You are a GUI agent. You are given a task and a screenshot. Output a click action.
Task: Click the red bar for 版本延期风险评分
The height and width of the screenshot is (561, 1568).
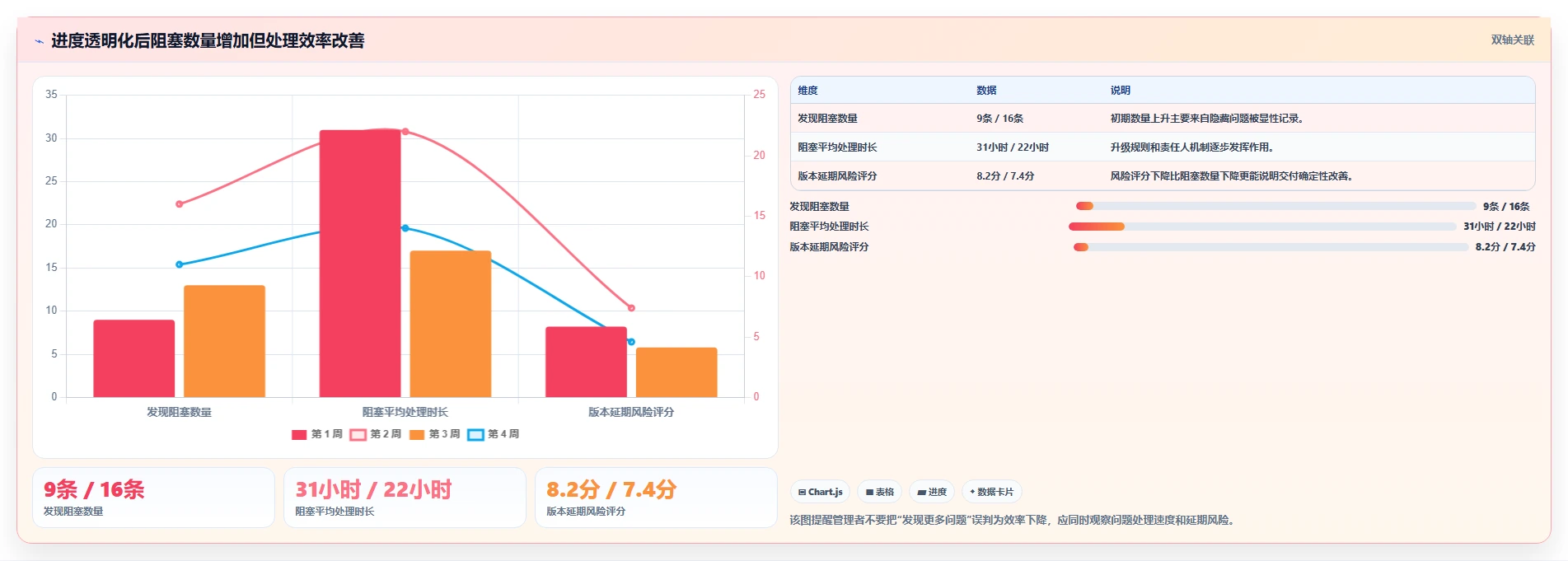[586, 362]
